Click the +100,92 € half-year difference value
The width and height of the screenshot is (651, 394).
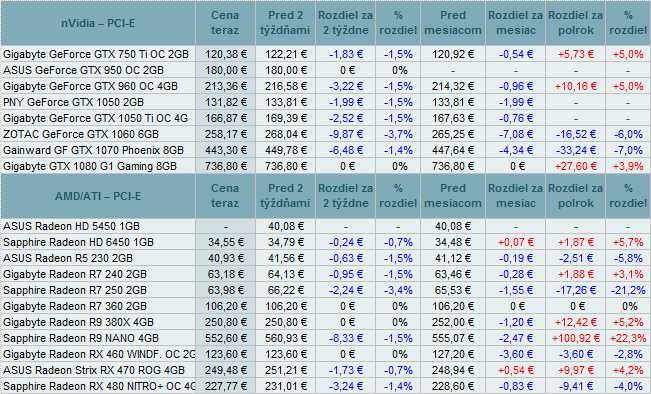pyautogui.click(x=576, y=338)
